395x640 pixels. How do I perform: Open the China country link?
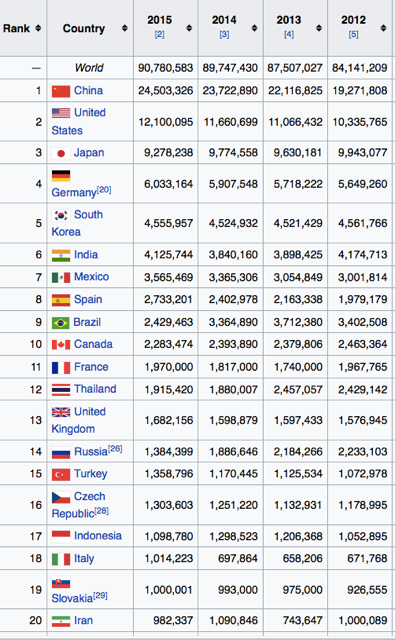tap(88, 91)
